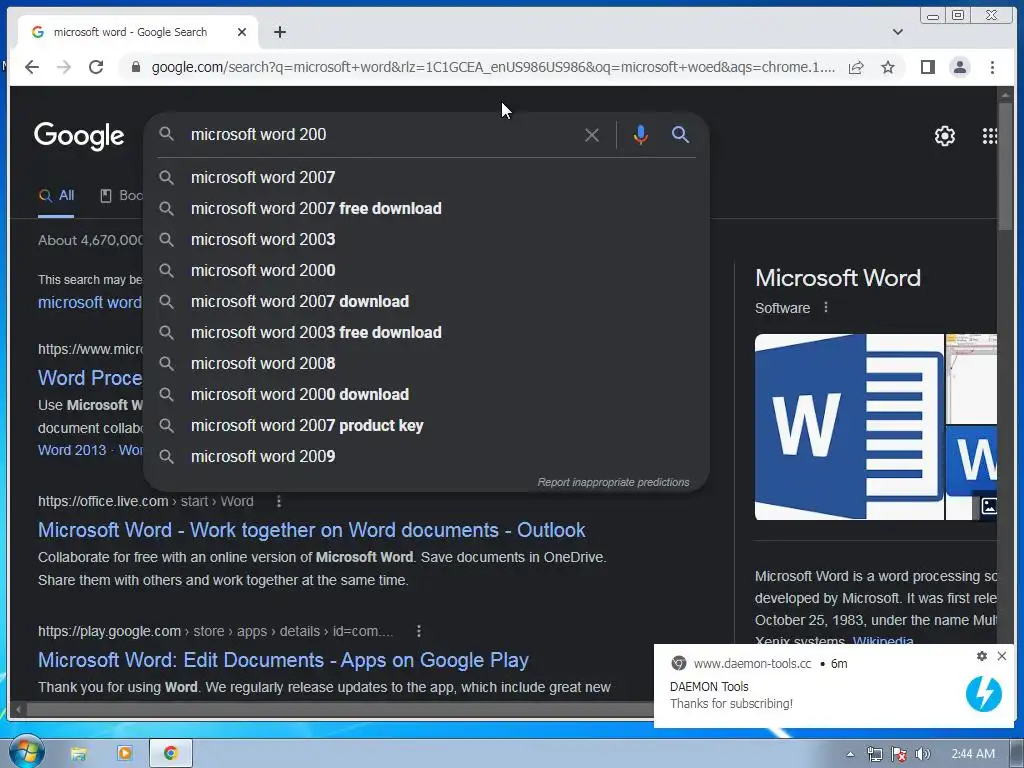Choose suggestion microsoft word 2003 free download
This screenshot has height=768, width=1024.
426,332
